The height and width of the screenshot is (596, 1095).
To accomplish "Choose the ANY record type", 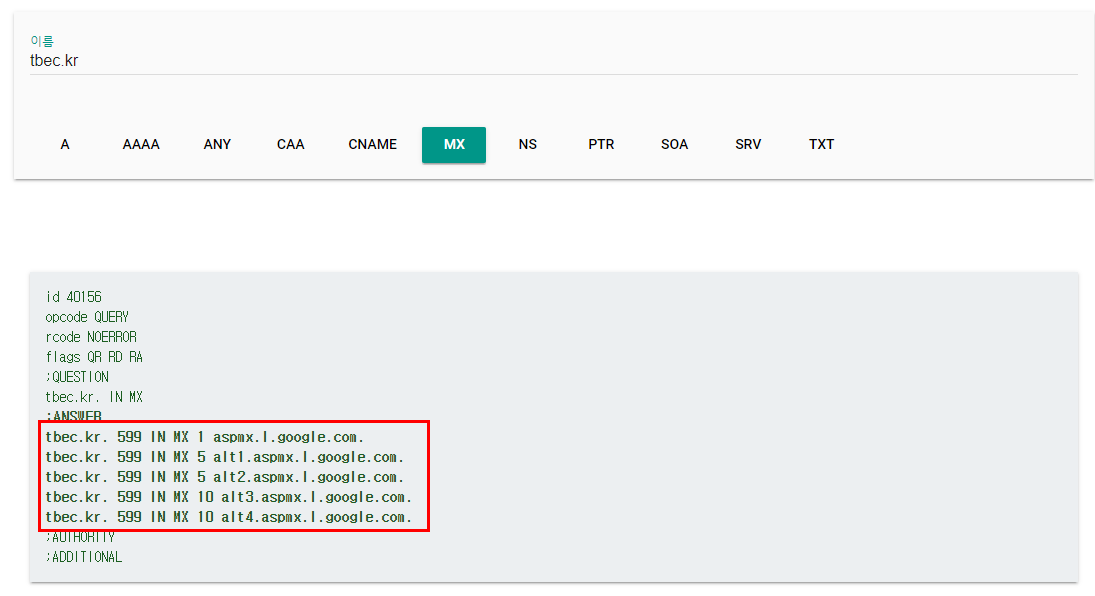I will [x=217, y=145].
